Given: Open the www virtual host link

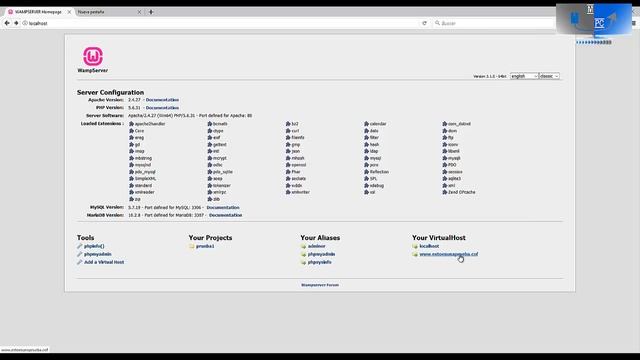Looking at the screenshot, I should [449, 254].
